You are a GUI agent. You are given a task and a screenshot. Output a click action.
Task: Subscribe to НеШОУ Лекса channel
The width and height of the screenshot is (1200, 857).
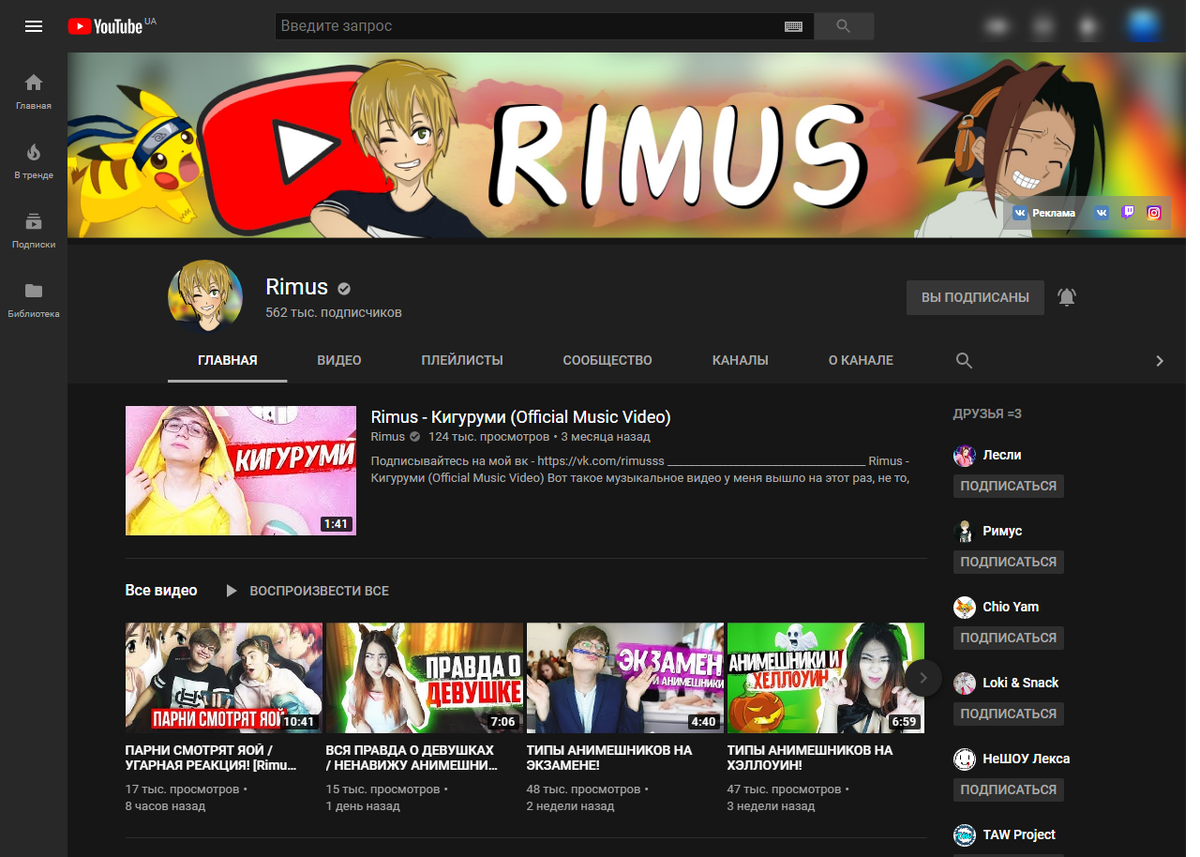(1008, 790)
